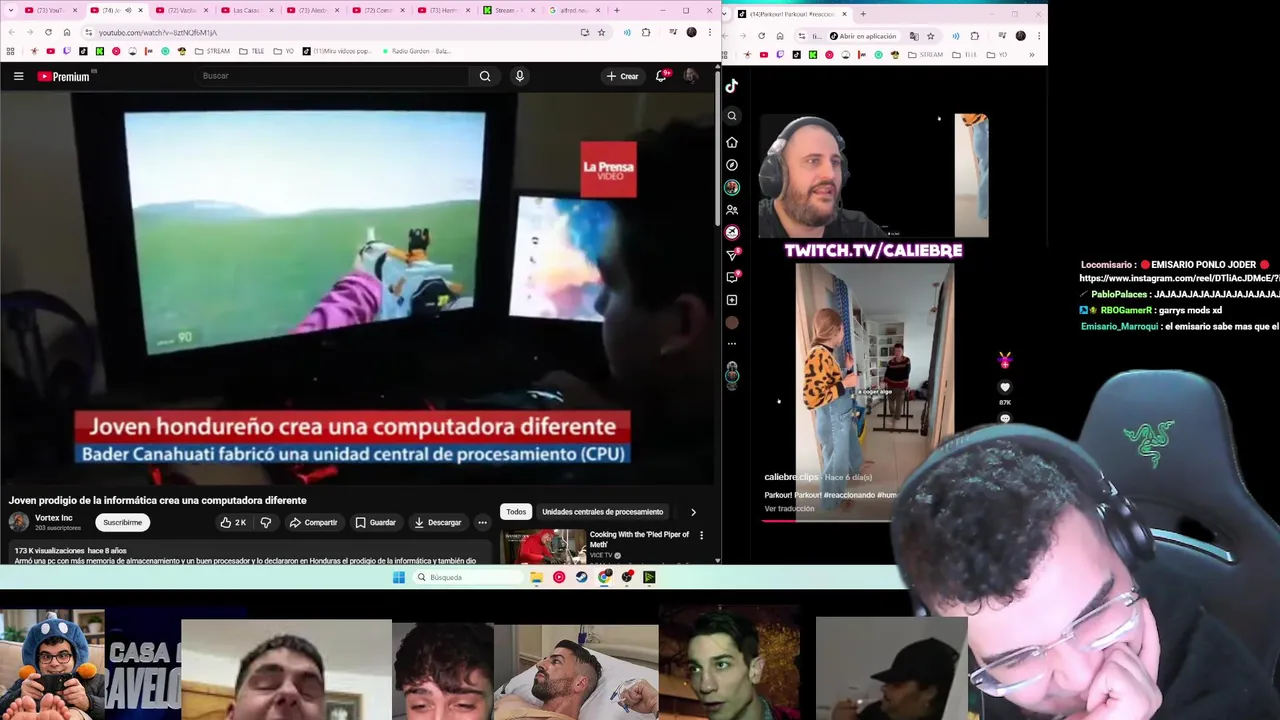Screen dimensions: 1280x720
Task: Click the YouTube Premium logo
Action: coord(65,76)
